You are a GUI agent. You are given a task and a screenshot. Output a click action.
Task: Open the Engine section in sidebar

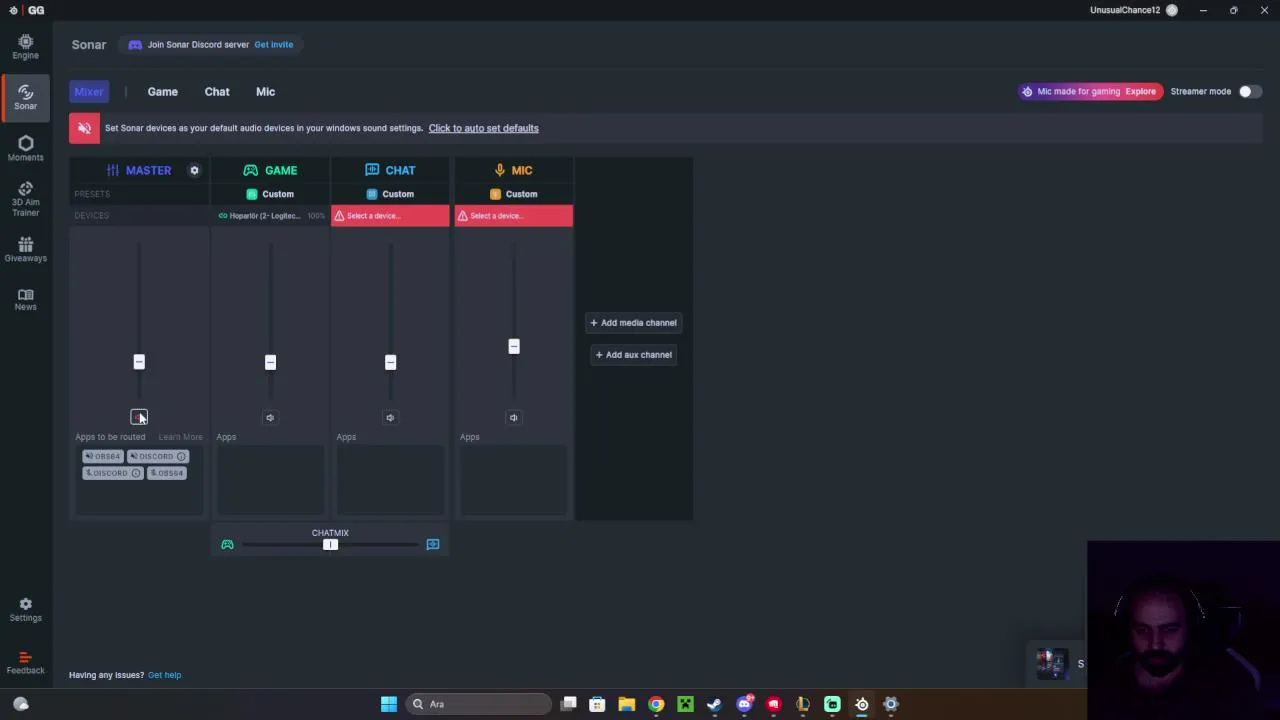[25, 46]
